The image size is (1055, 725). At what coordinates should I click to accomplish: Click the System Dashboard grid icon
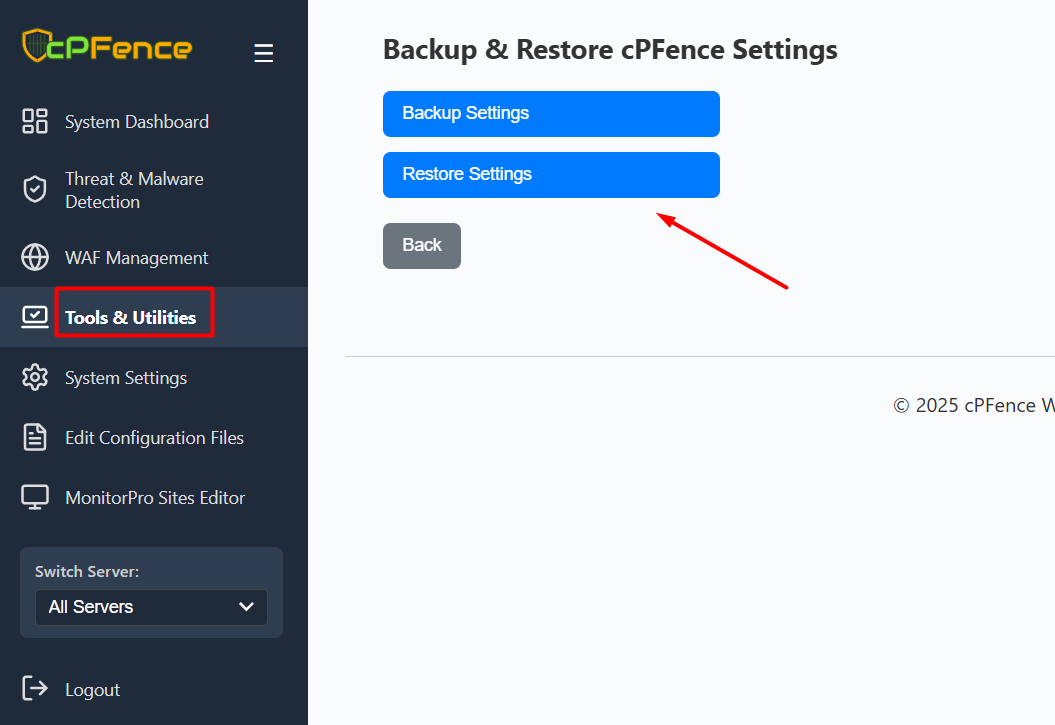pos(35,122)
